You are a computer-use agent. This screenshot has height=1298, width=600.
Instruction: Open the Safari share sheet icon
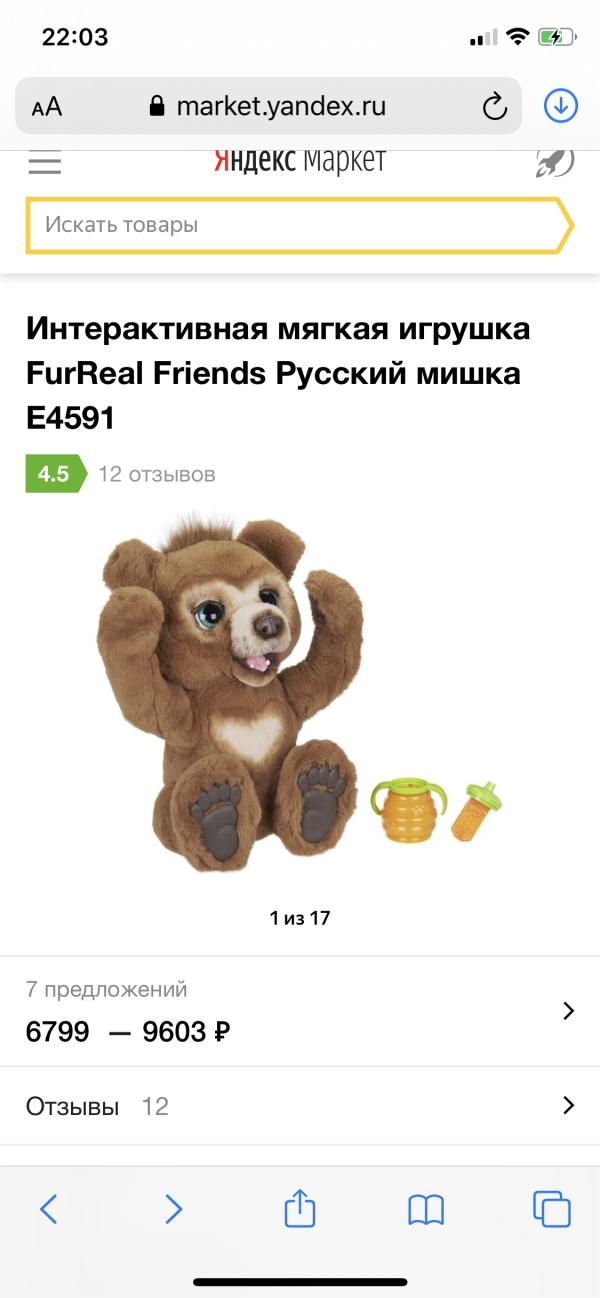300,1207
